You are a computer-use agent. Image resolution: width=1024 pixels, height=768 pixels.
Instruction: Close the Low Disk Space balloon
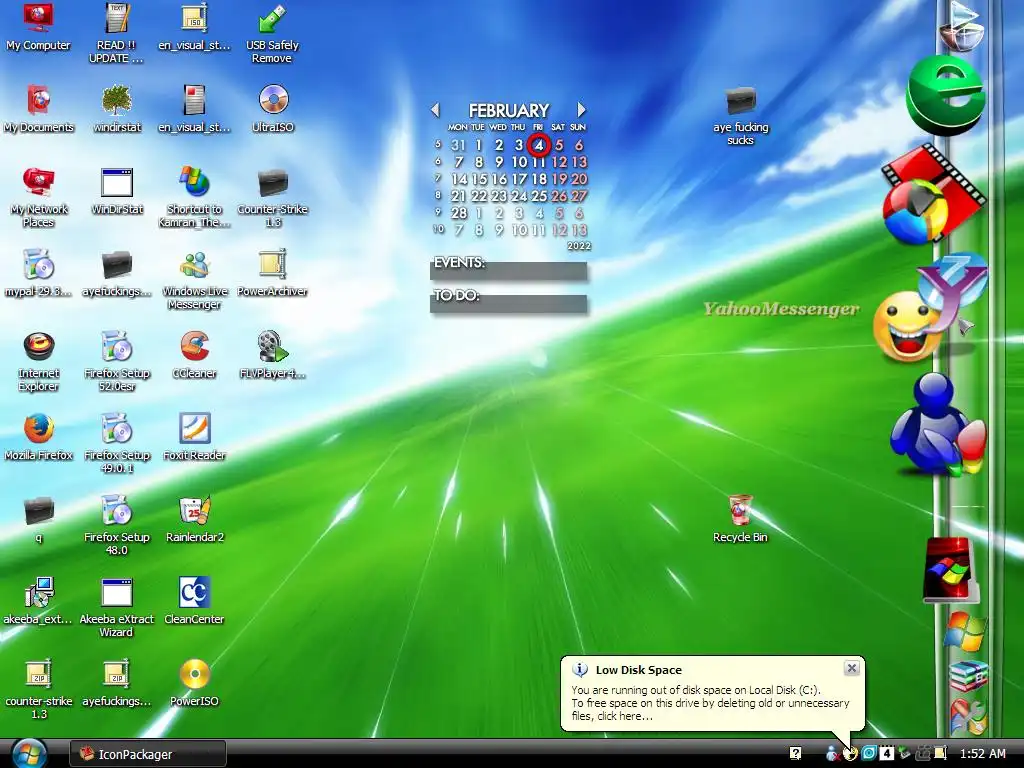pyautogui.click(x=852, y=668)
